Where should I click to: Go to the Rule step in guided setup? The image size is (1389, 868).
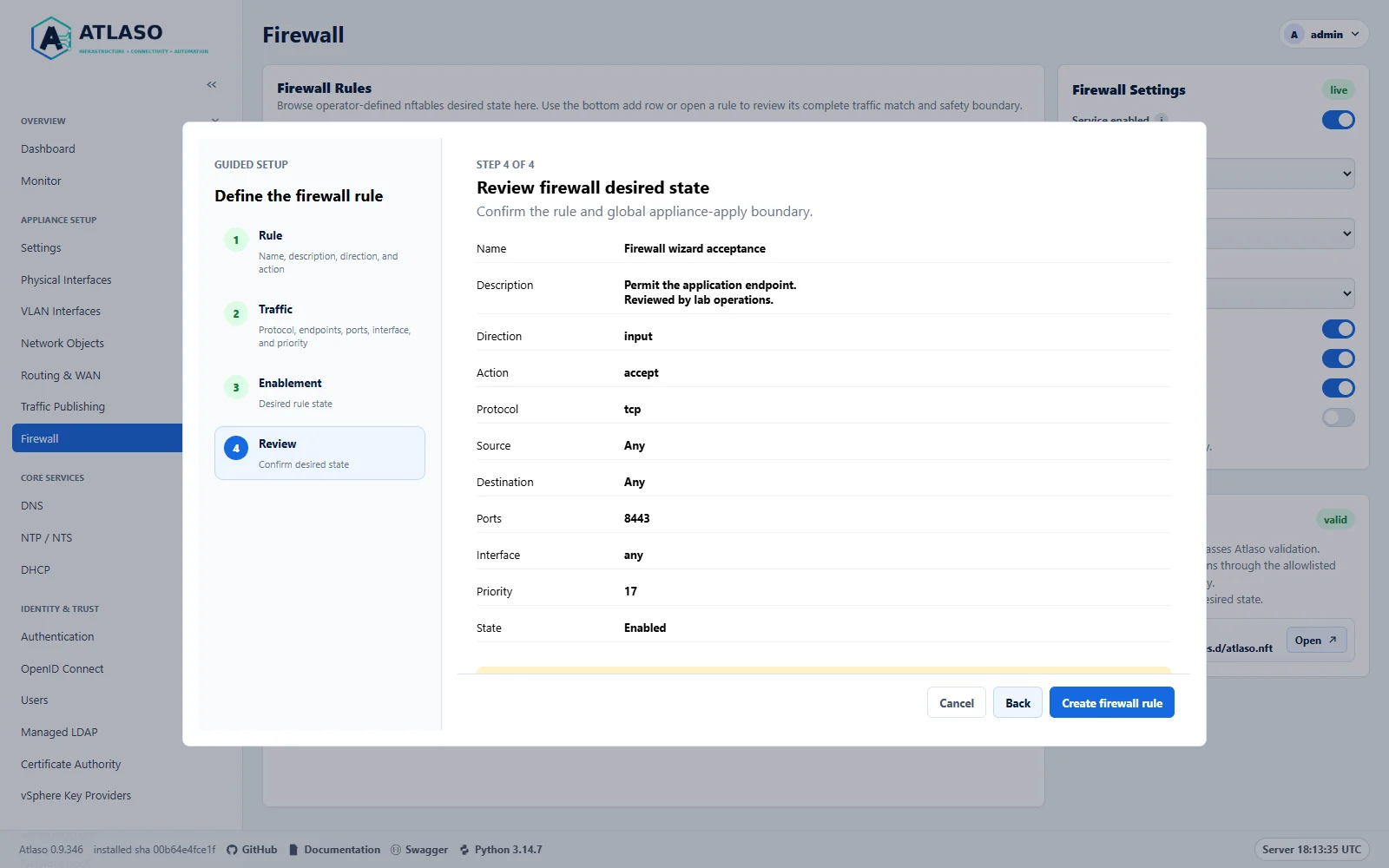click(319, 252)
